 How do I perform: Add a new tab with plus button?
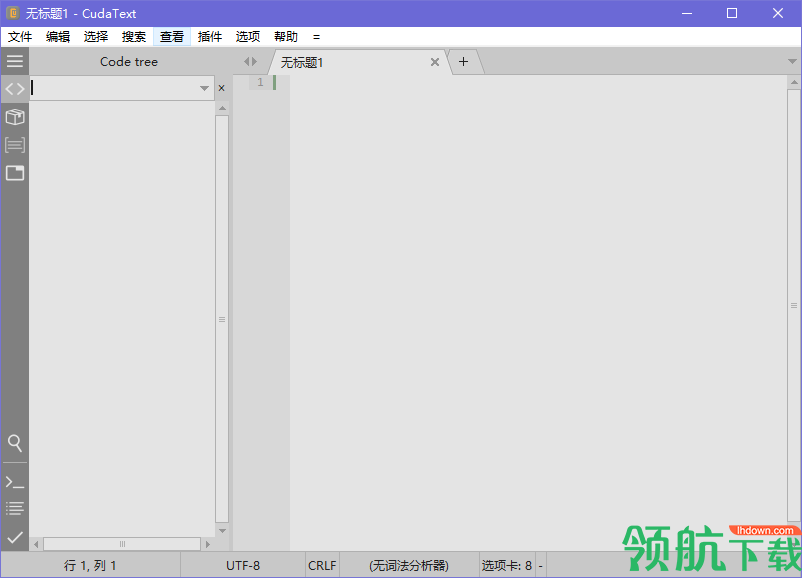[x=463, y=62]
